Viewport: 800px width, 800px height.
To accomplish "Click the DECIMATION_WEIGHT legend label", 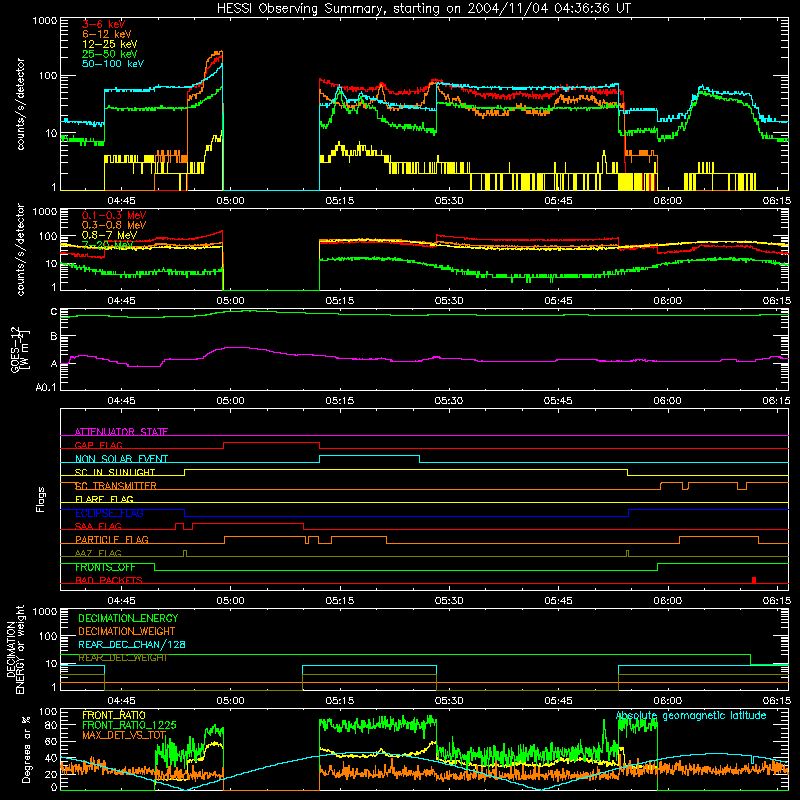I will 127,631.
